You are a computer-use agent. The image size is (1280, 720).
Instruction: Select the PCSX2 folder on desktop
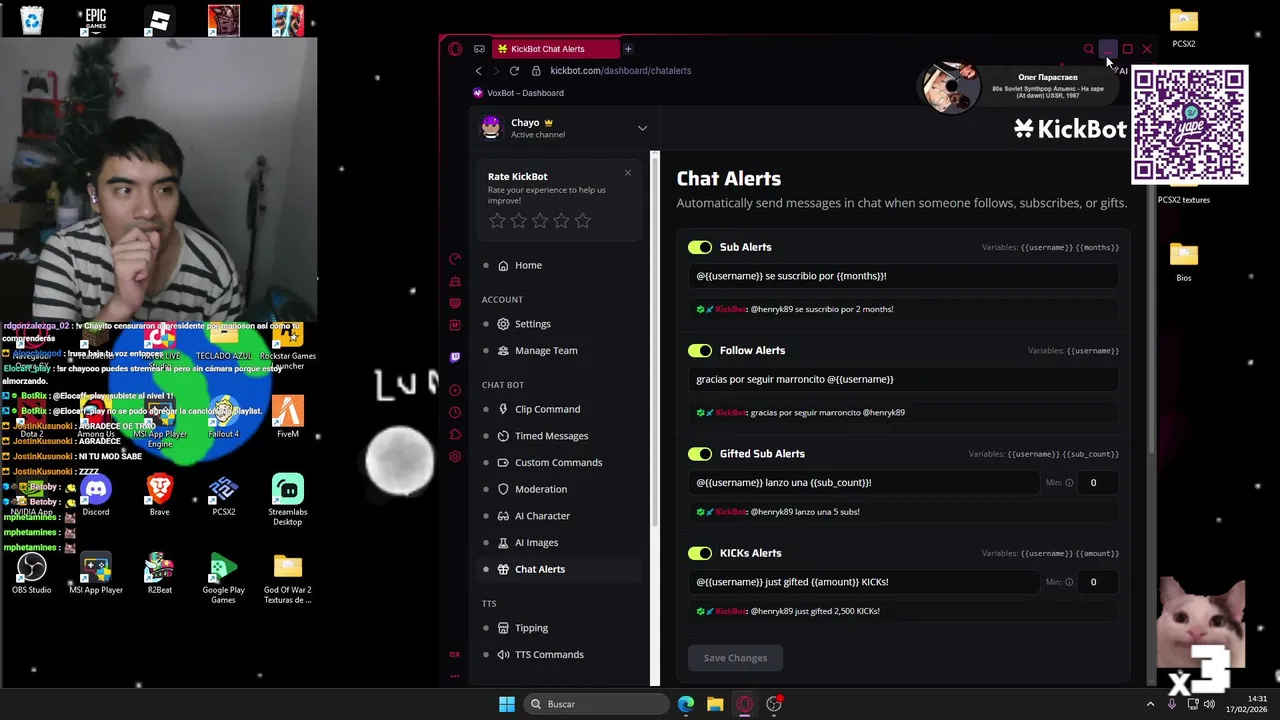pos(1184,28)
